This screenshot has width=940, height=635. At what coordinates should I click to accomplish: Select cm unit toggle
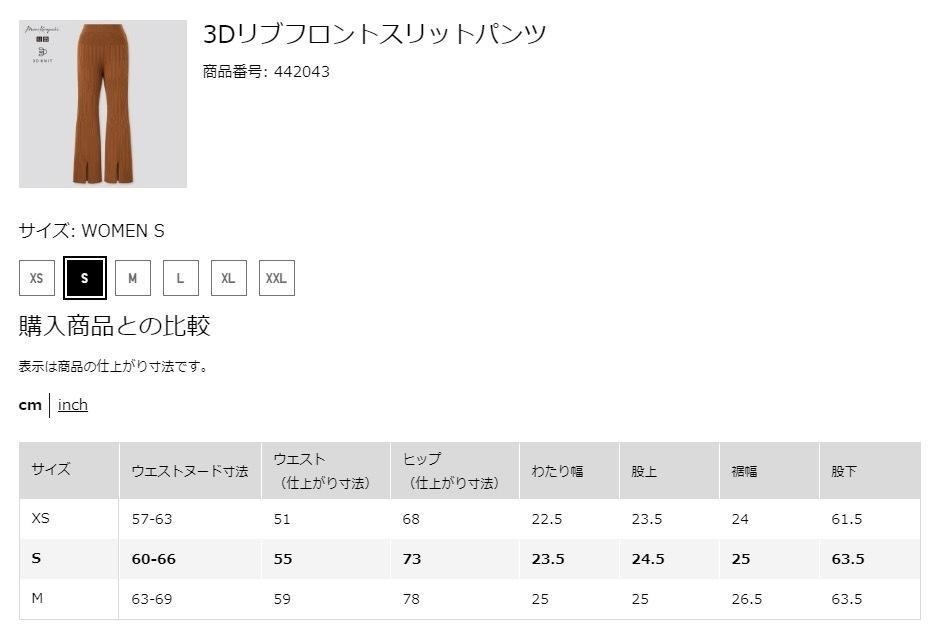point(30,405)
